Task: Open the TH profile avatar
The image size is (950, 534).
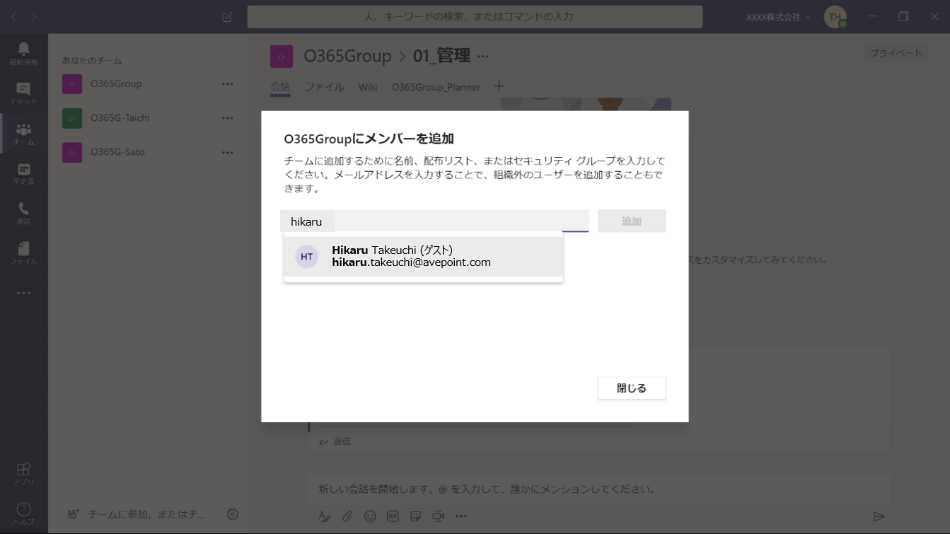Action: coord(835,17)
